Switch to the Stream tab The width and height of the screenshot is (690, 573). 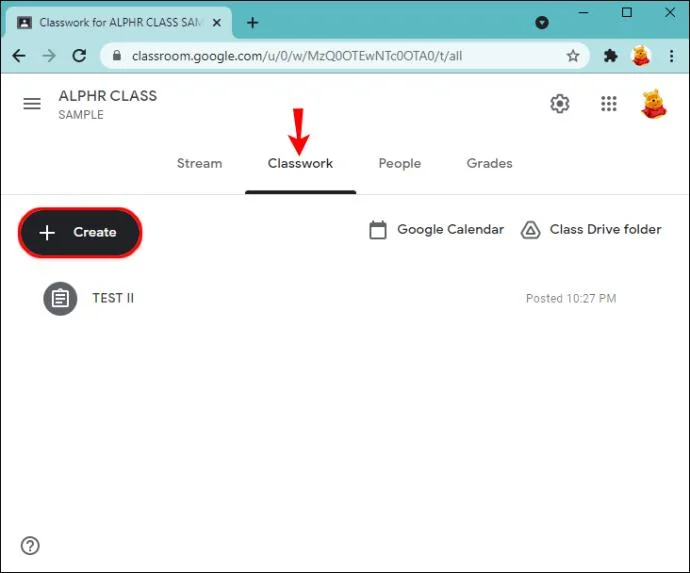pos(199,163)
